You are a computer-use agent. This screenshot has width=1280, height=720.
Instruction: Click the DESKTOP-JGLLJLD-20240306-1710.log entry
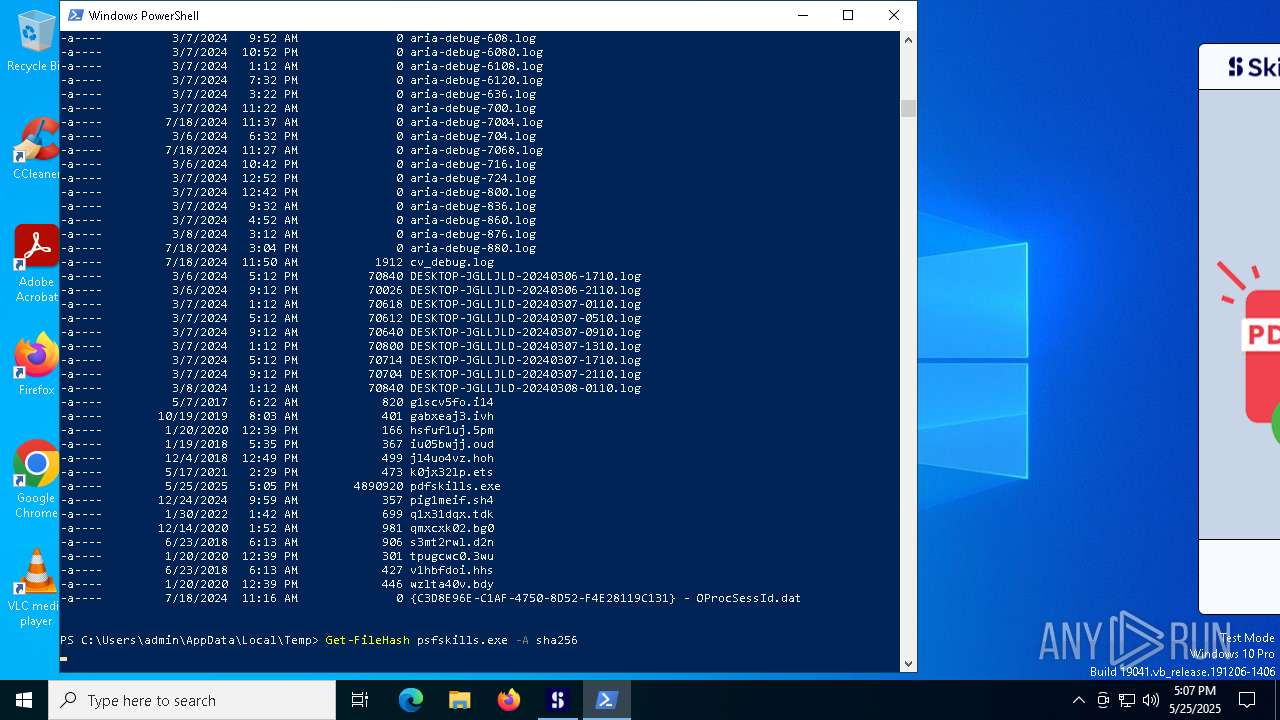click(x=525, y=276)
